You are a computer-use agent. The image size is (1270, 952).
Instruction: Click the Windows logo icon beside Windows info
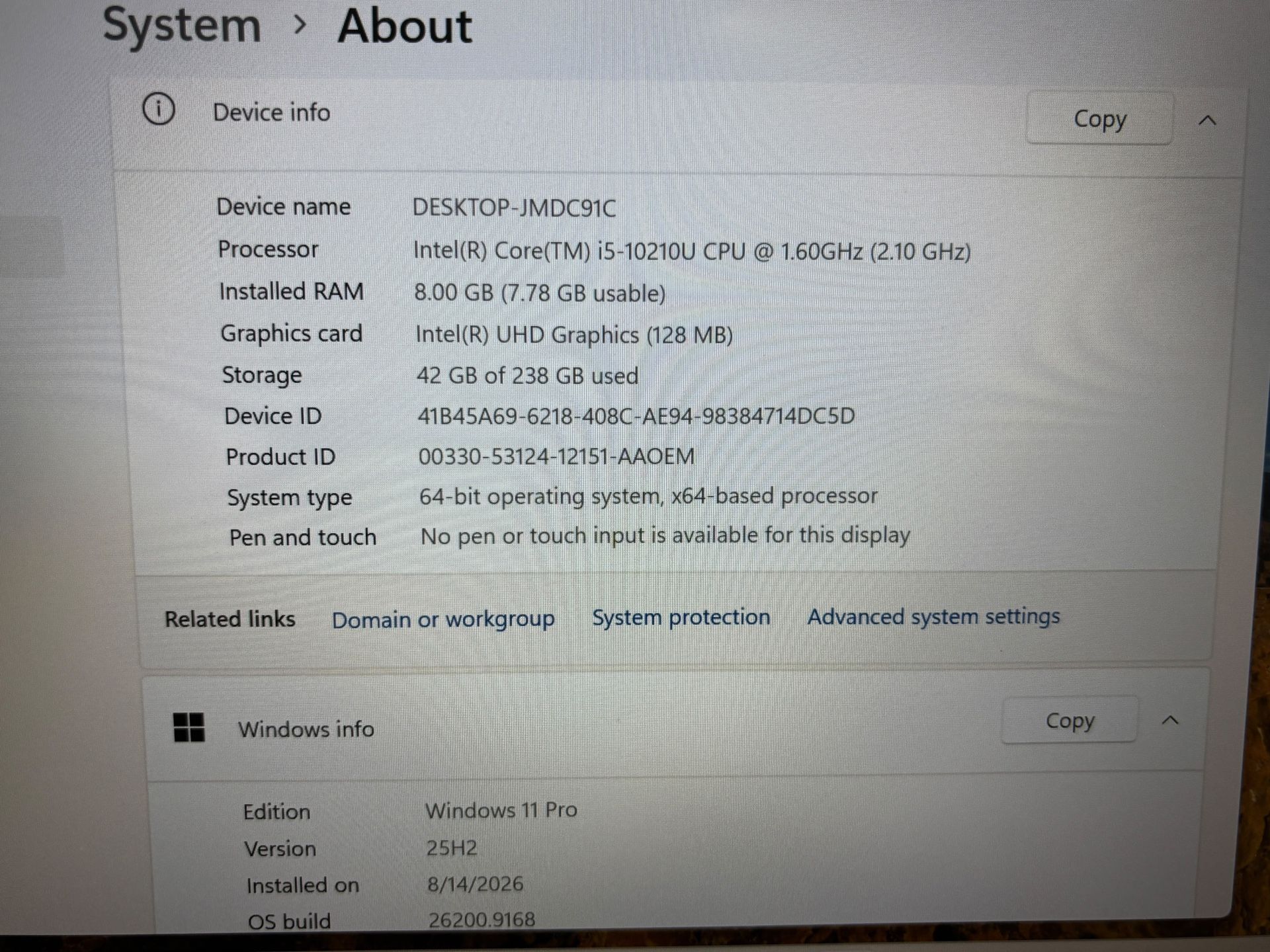tap(189, 727)
